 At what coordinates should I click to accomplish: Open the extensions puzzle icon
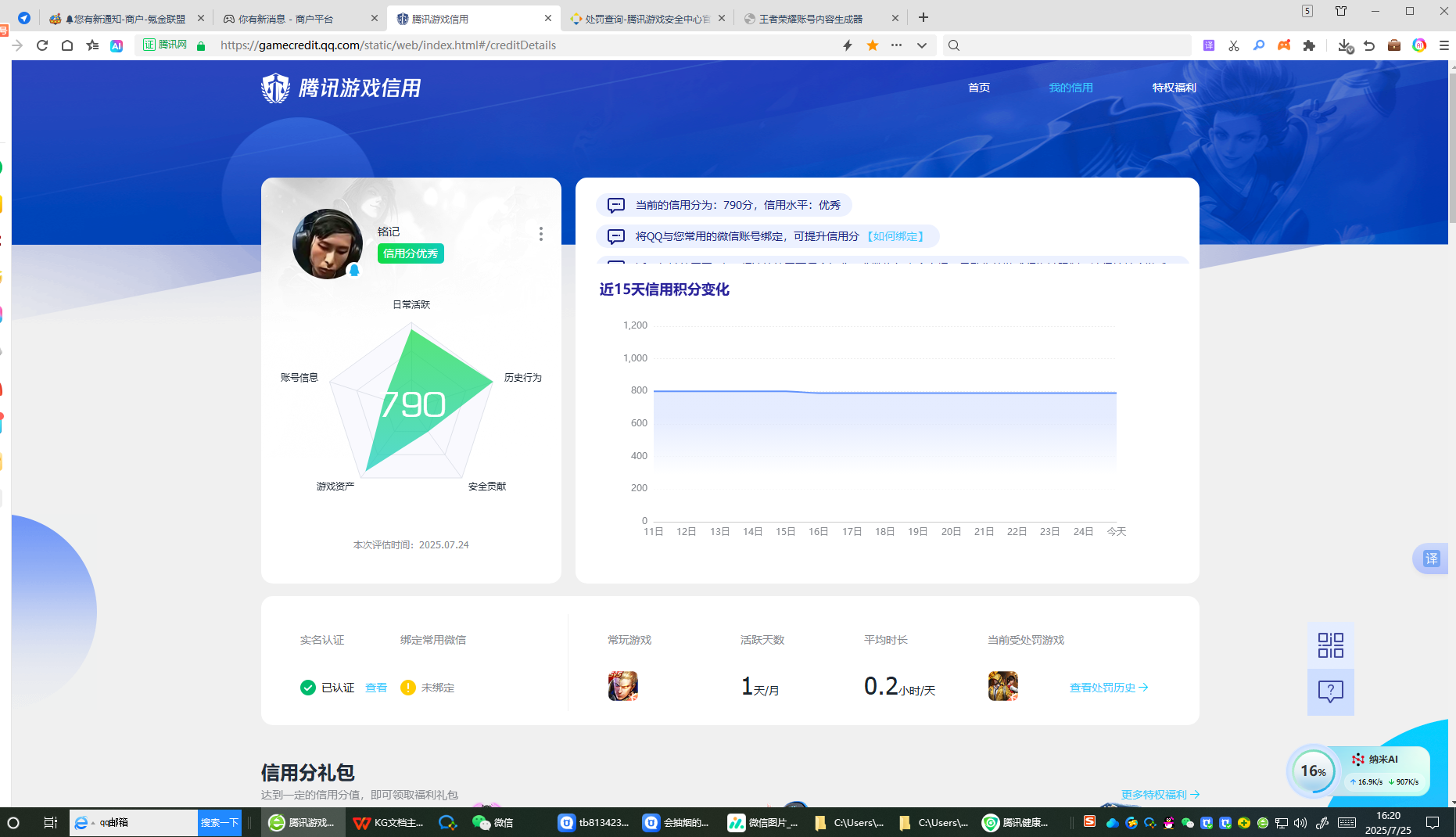pos(1309,45)
